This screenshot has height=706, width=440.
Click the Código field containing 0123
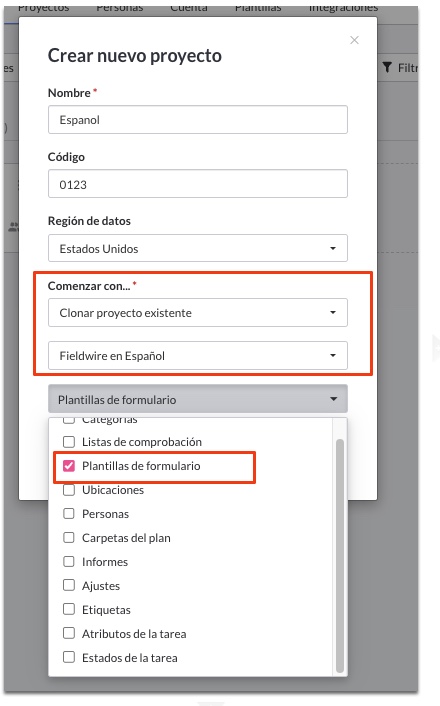[198, 184]
